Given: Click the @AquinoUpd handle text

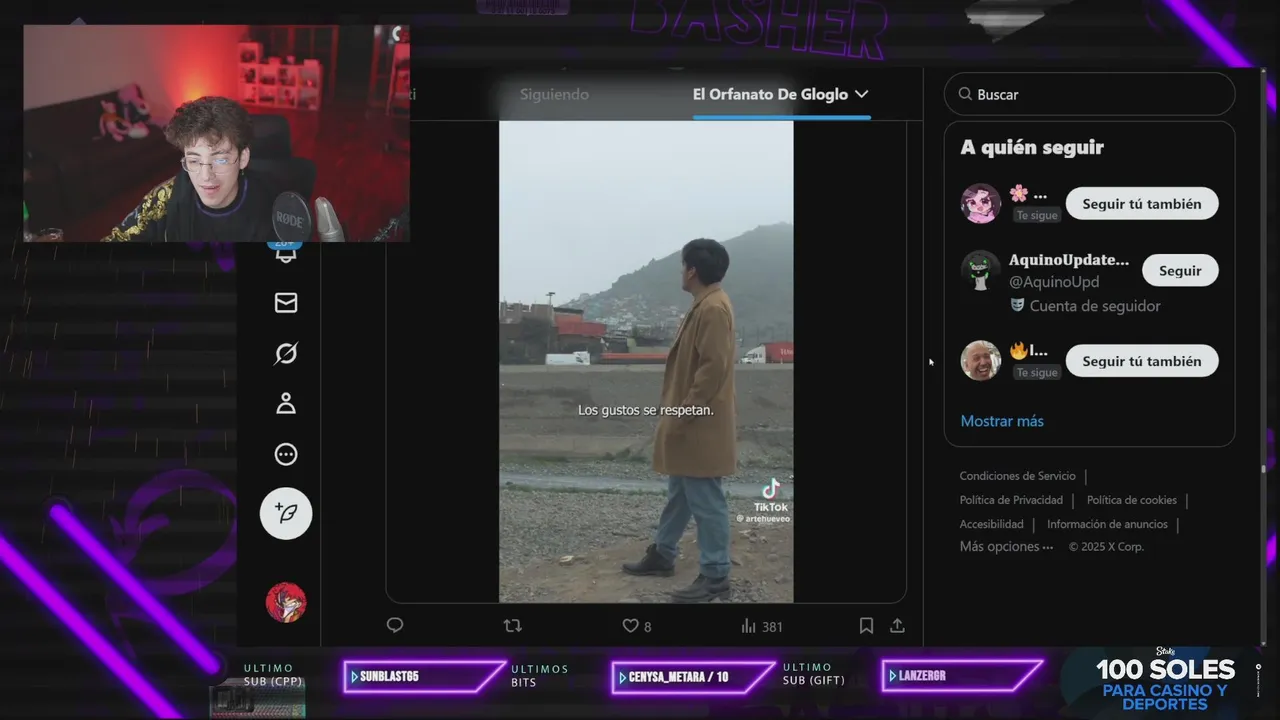Looking at the screenshot, I should click(1054, 282).
